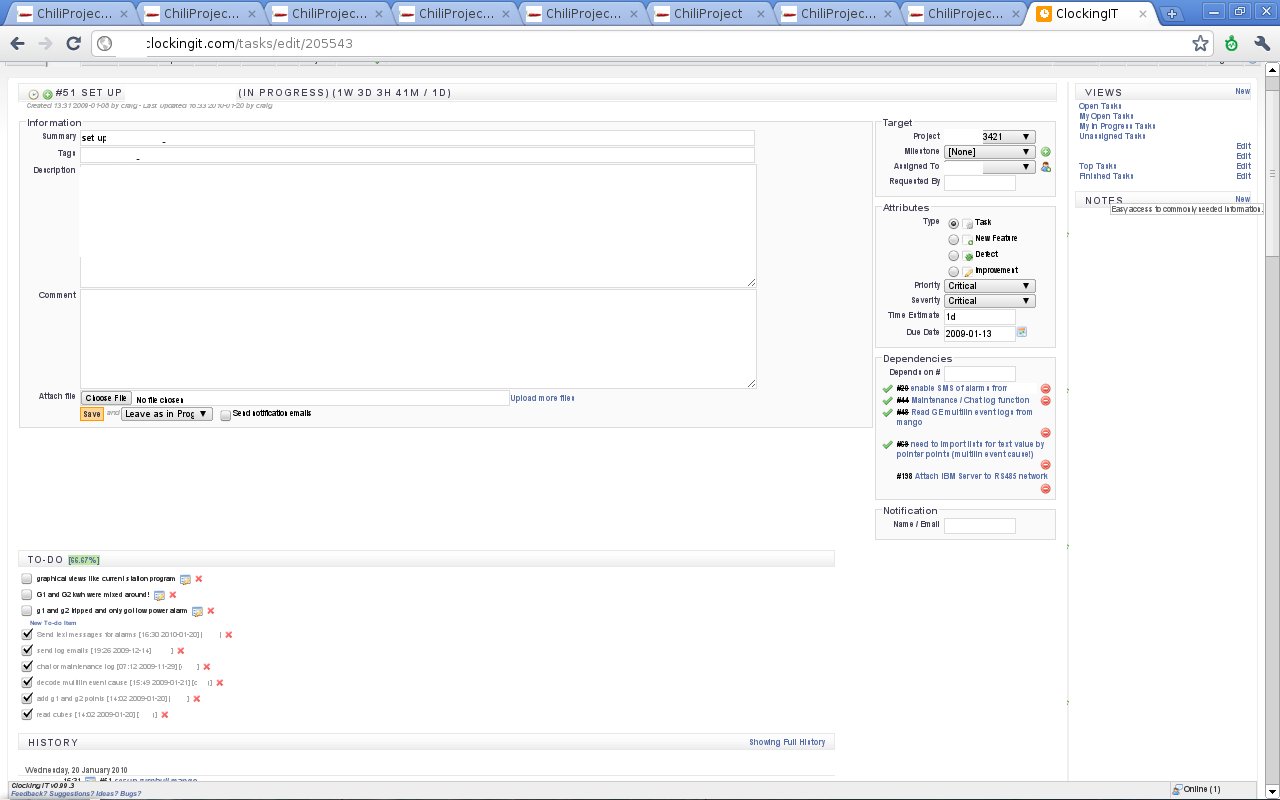Viewport: 1280px width, 800px height.
Task: Click the green extension icon beside the star
Action: coord(1232,44)
